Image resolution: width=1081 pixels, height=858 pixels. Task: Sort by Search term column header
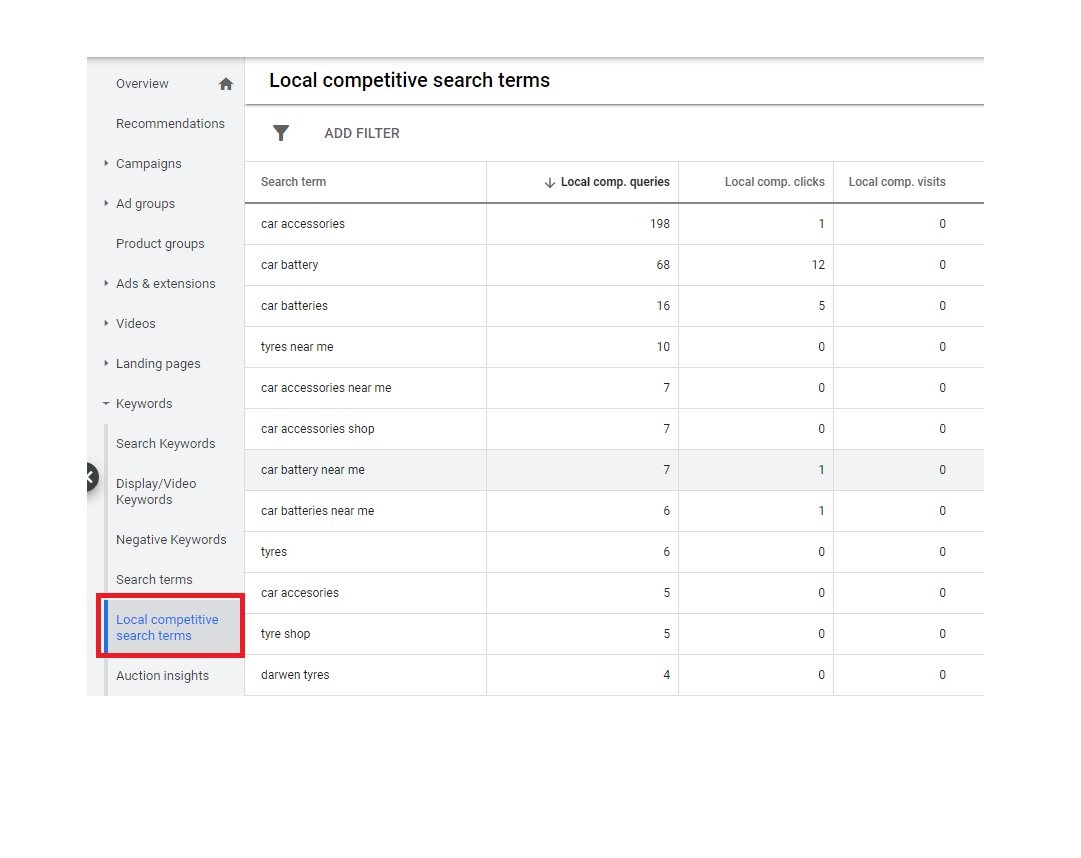(294, 182)
